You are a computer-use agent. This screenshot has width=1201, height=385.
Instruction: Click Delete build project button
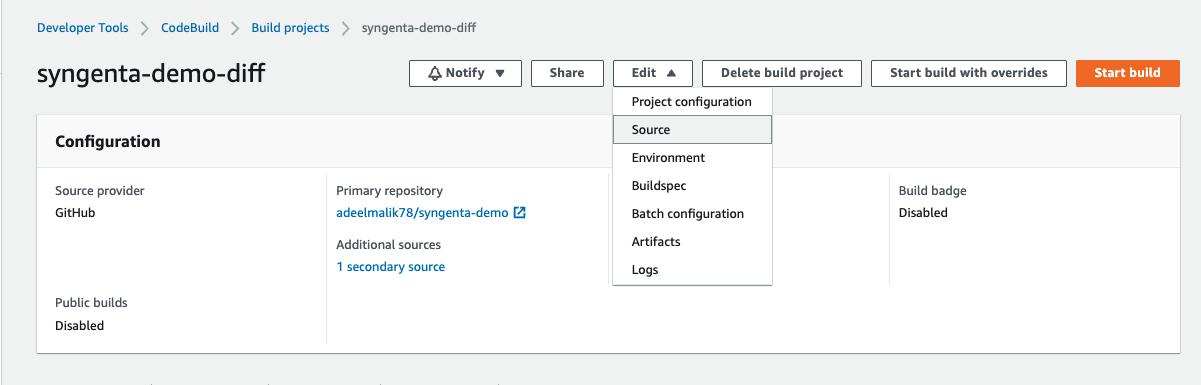point(782,73)
